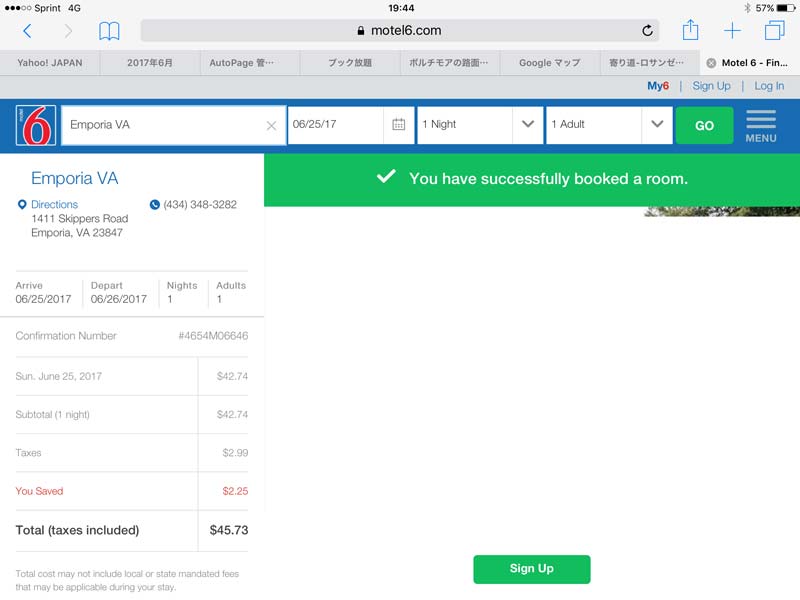Click the Arrive date 06/25/2017
The height and width of the screenshot is (600, 800).
point(43,299)
